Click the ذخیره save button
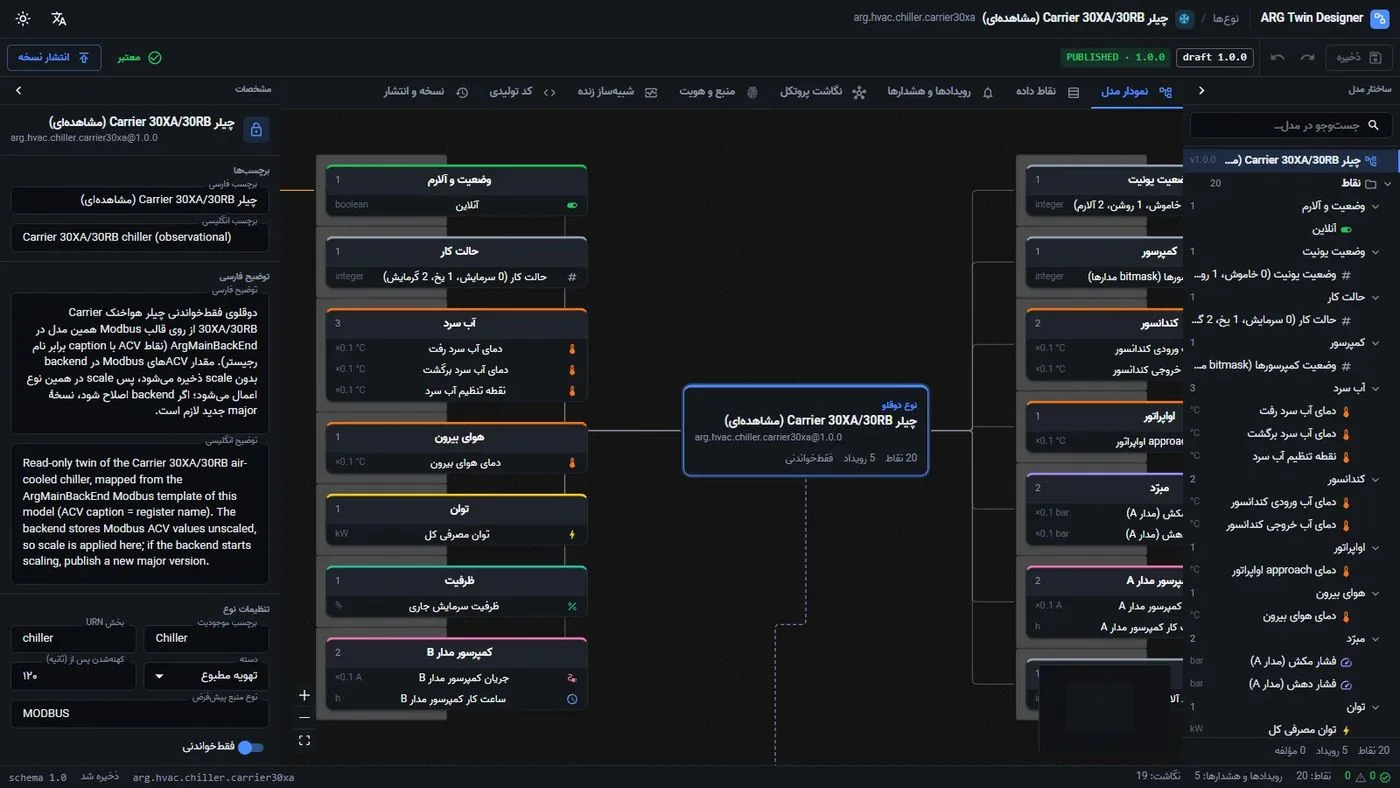This screenshot has width=1400, height=788. pyautogui.click(x=1360, y=57)
